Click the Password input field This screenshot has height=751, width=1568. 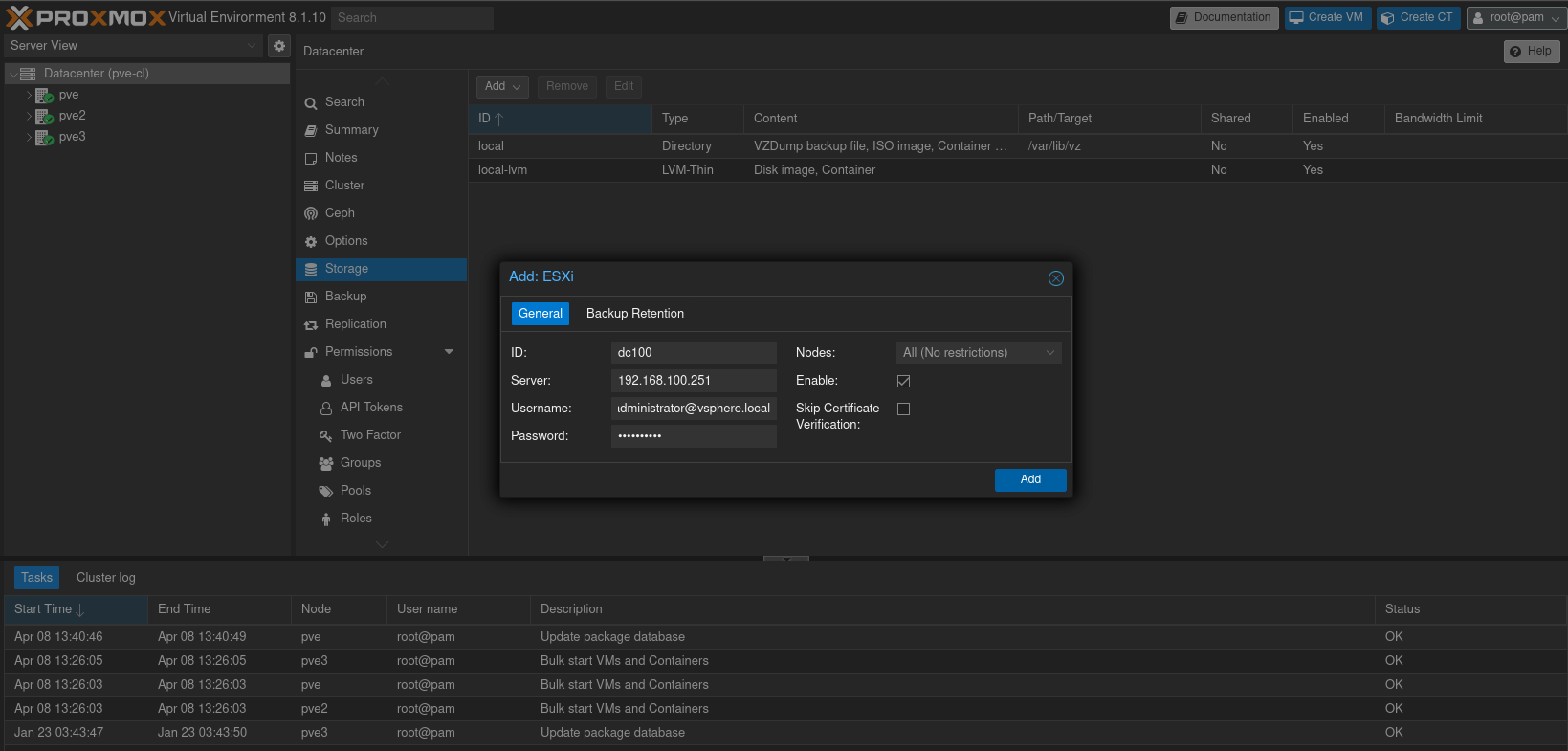tap(694, 436)
